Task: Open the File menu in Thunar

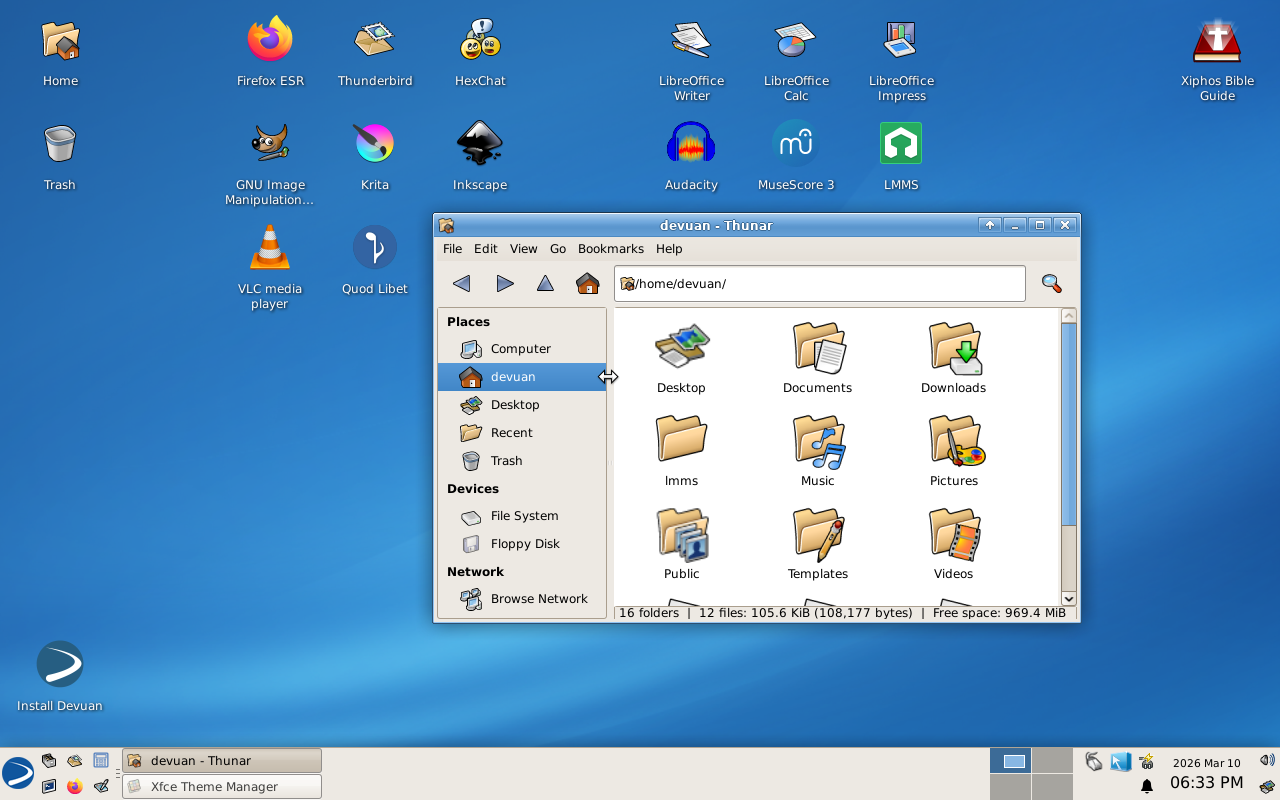Action: pyautogui.click(x=452, y=249)
